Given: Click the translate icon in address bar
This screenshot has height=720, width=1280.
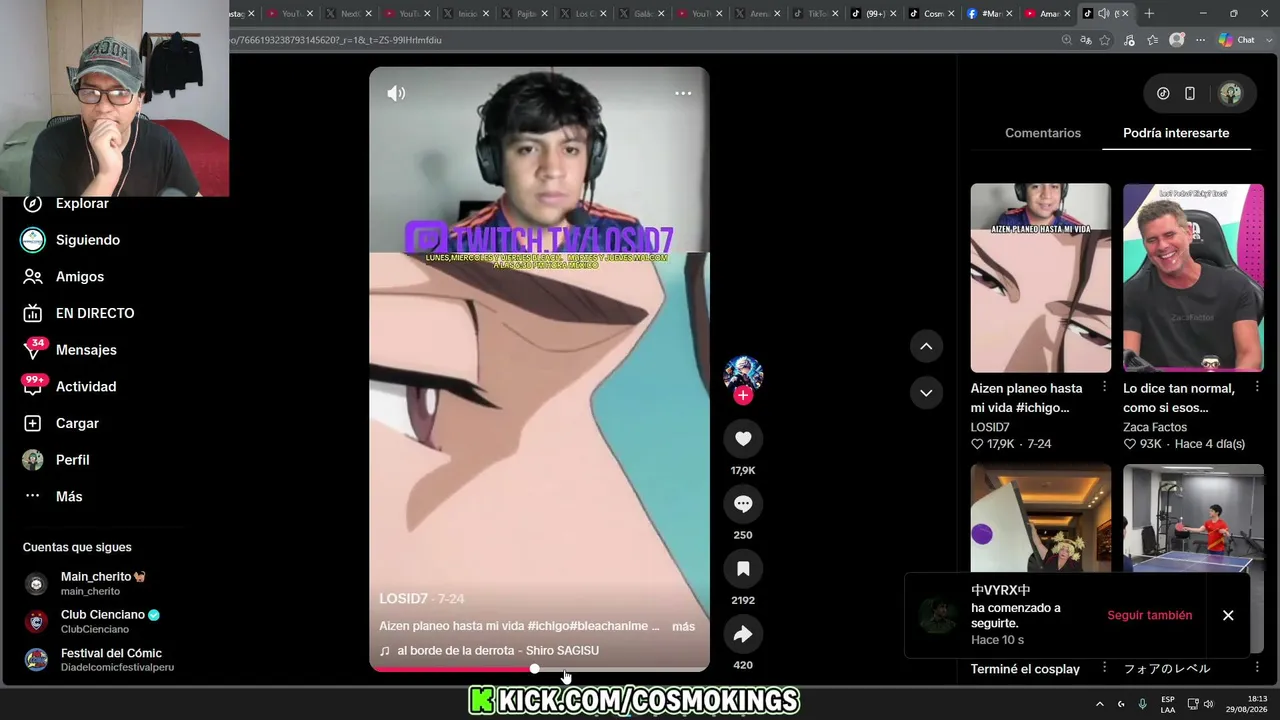Looking at the screenshot, I should tap(1086, 40).
